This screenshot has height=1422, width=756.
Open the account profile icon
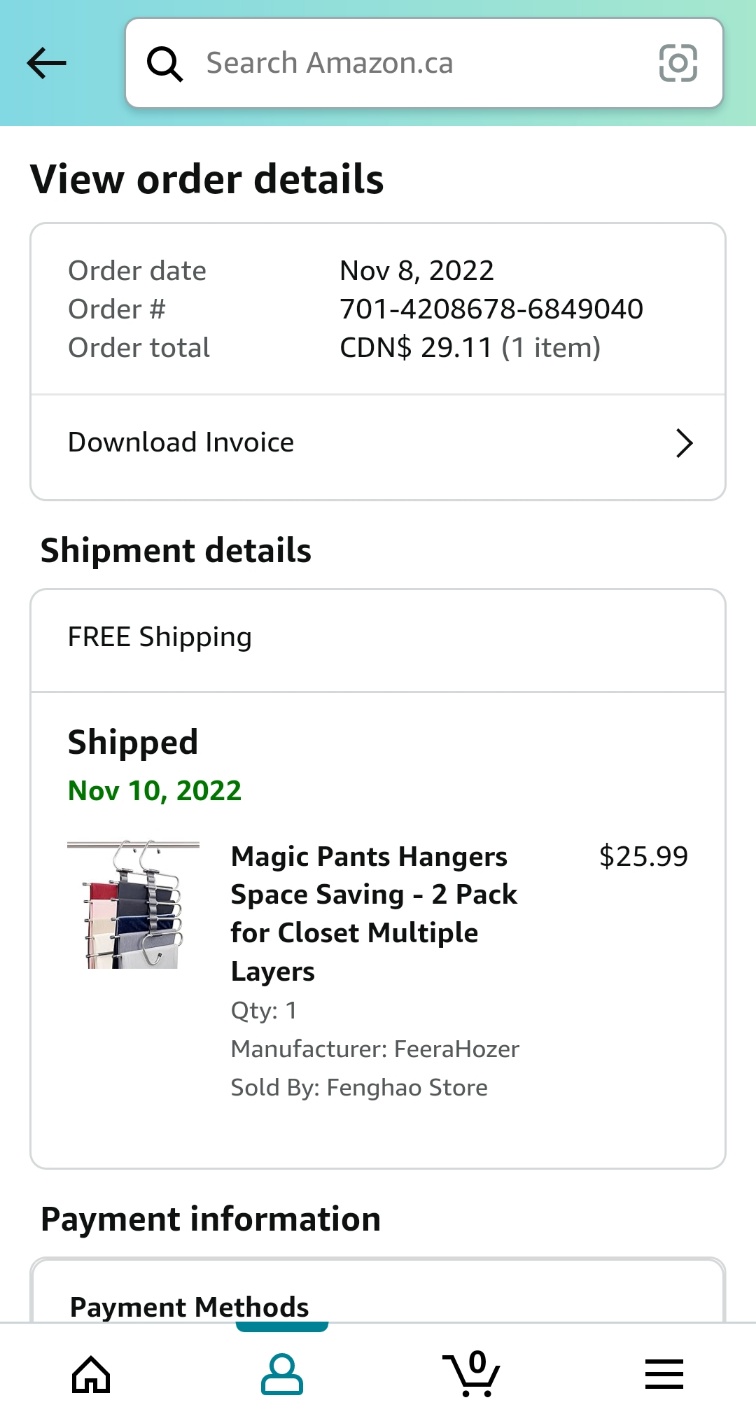[x=282, y=1374]
